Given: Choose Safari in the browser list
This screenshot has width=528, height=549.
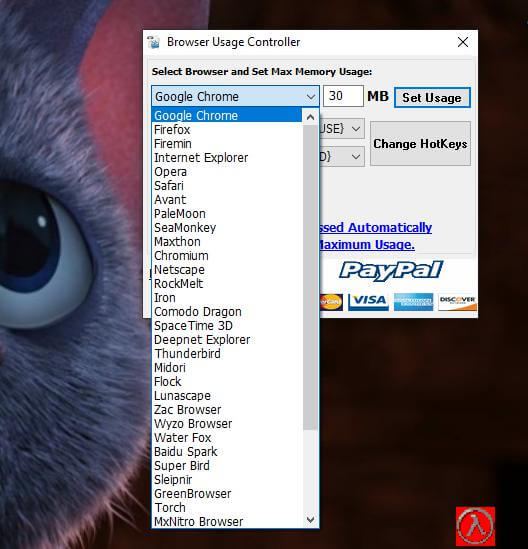Looking at the screenshot, I should [227, 186].
